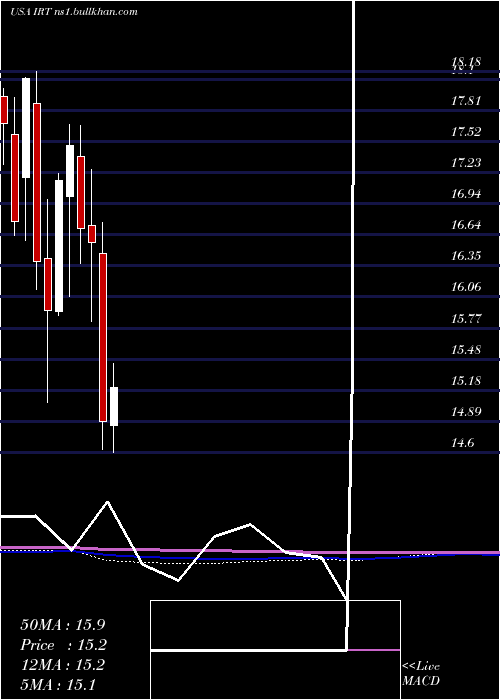The height and width of the screenshot is (700, 500).
Task: Click the 17.52 price axis label
Action: (x=466, y=132)
